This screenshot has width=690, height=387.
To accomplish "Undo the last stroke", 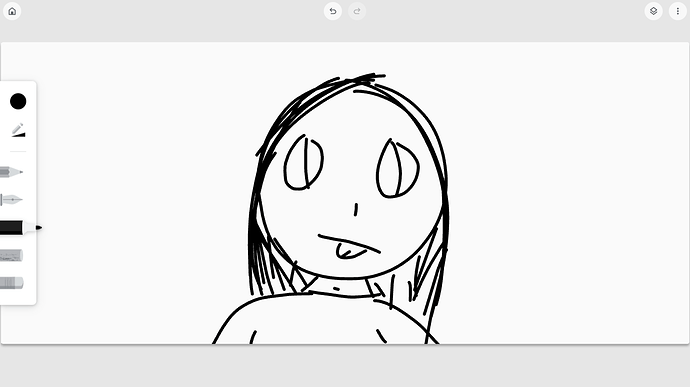I will click(x=333, y=11).
